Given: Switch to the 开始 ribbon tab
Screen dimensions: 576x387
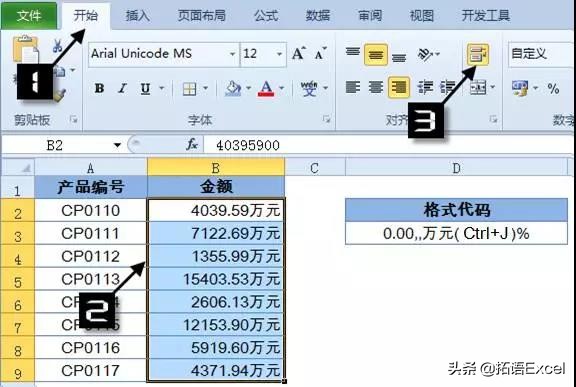Looking at the screenshot, I should (x=86, y=15).
